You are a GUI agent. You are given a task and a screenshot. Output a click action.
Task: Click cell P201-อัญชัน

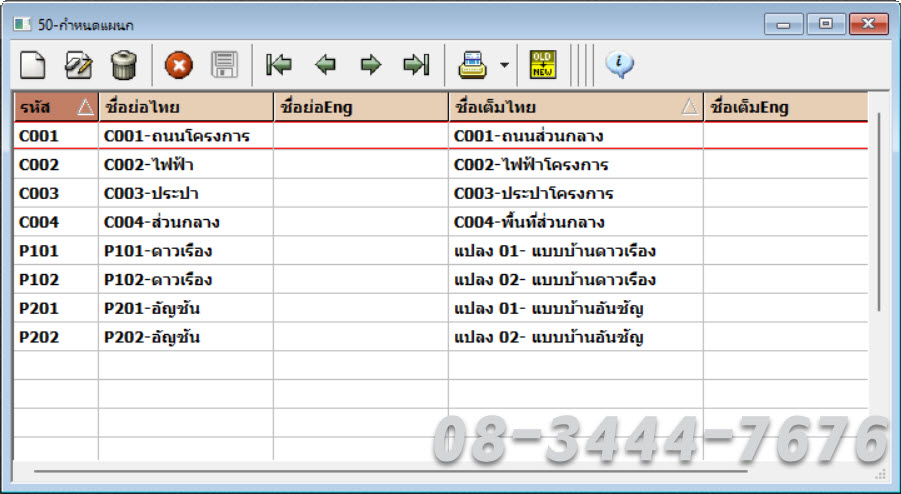pos(186,308)
